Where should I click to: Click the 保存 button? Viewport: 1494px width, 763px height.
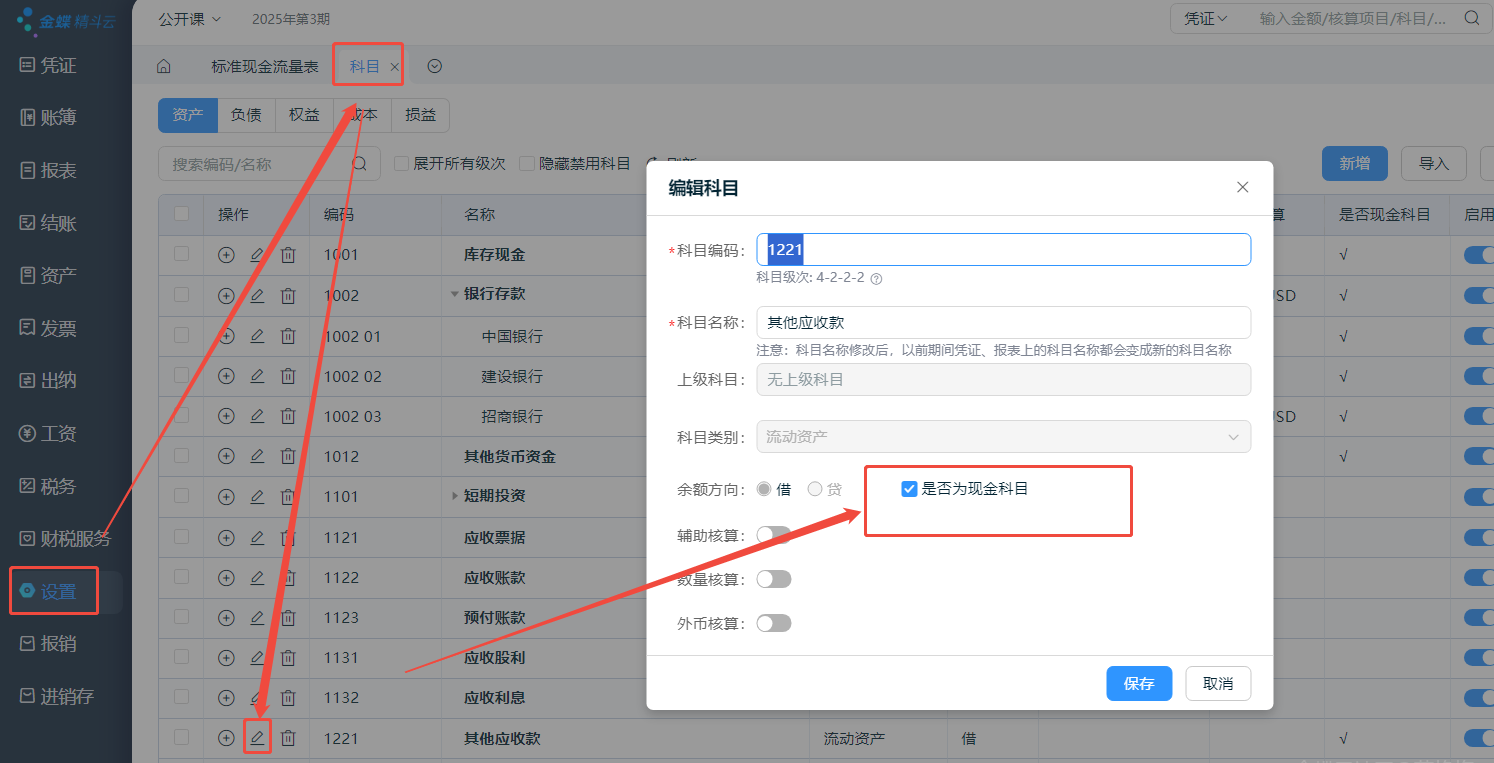1138,684
